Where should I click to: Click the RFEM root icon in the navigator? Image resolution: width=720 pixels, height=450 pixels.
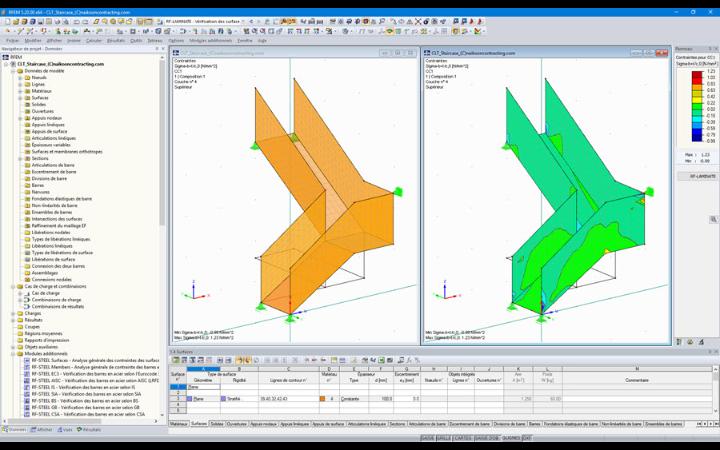(6, 57)
